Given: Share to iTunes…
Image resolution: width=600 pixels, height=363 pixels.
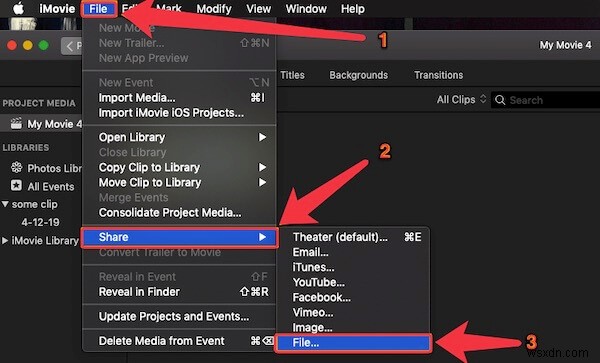Looking at the screenshot, I should coord(353,267).
